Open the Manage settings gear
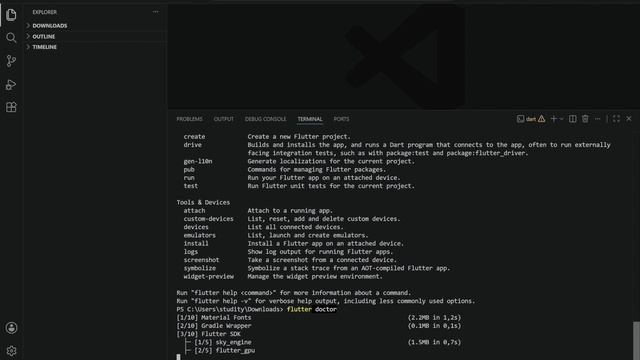The image size is (640, 360). (11, 351)
